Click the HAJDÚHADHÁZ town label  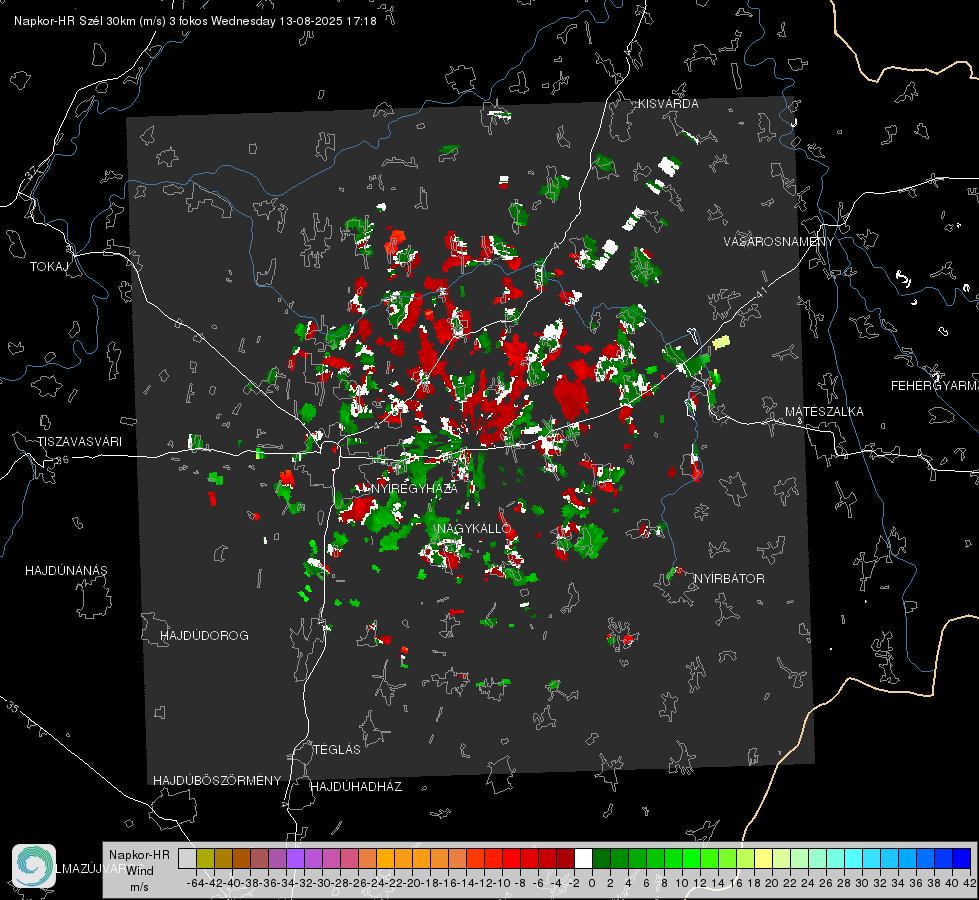356,786
